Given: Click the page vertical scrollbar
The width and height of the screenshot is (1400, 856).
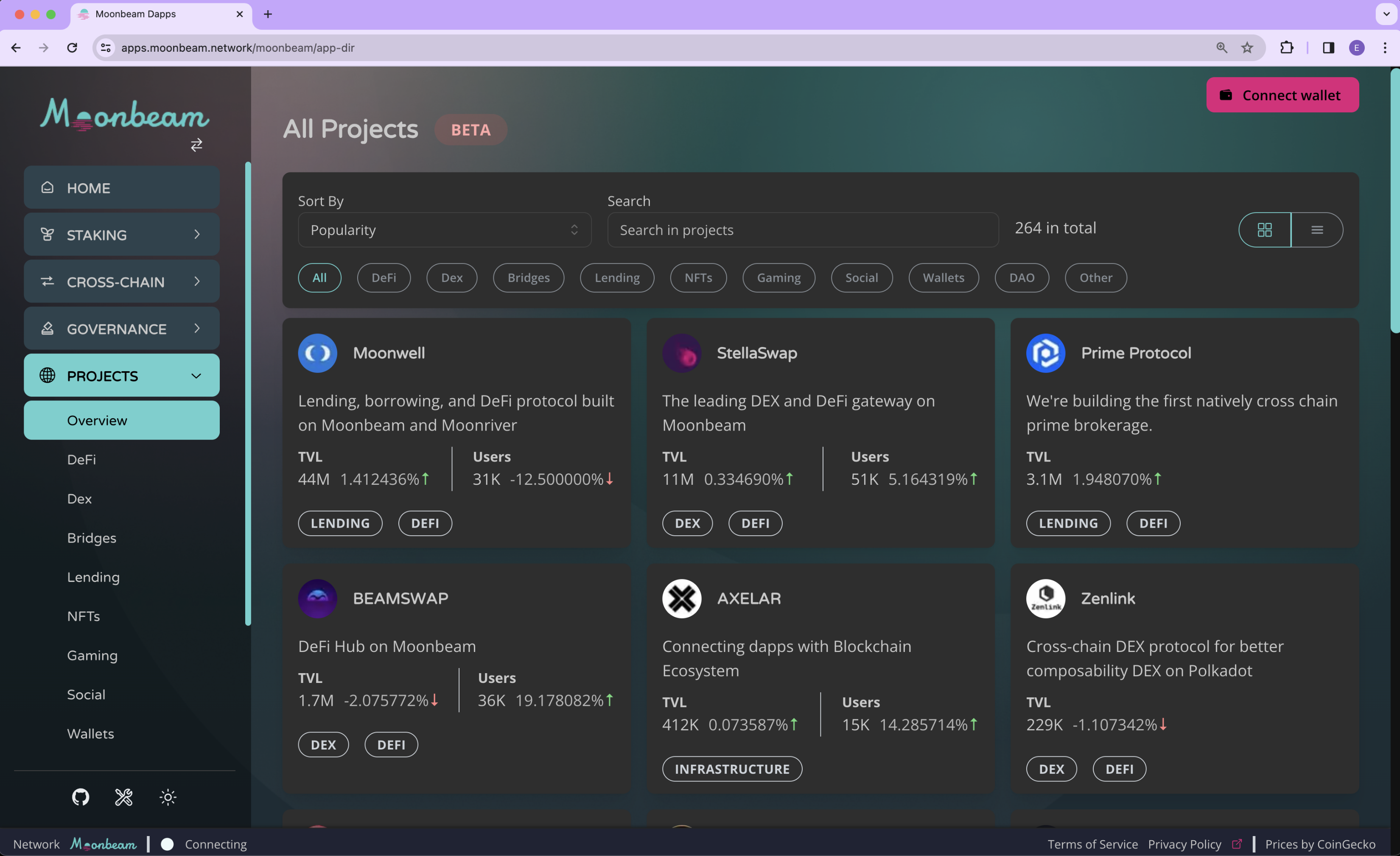Looking at the screenshot, I should click(x=1395, y=200).
